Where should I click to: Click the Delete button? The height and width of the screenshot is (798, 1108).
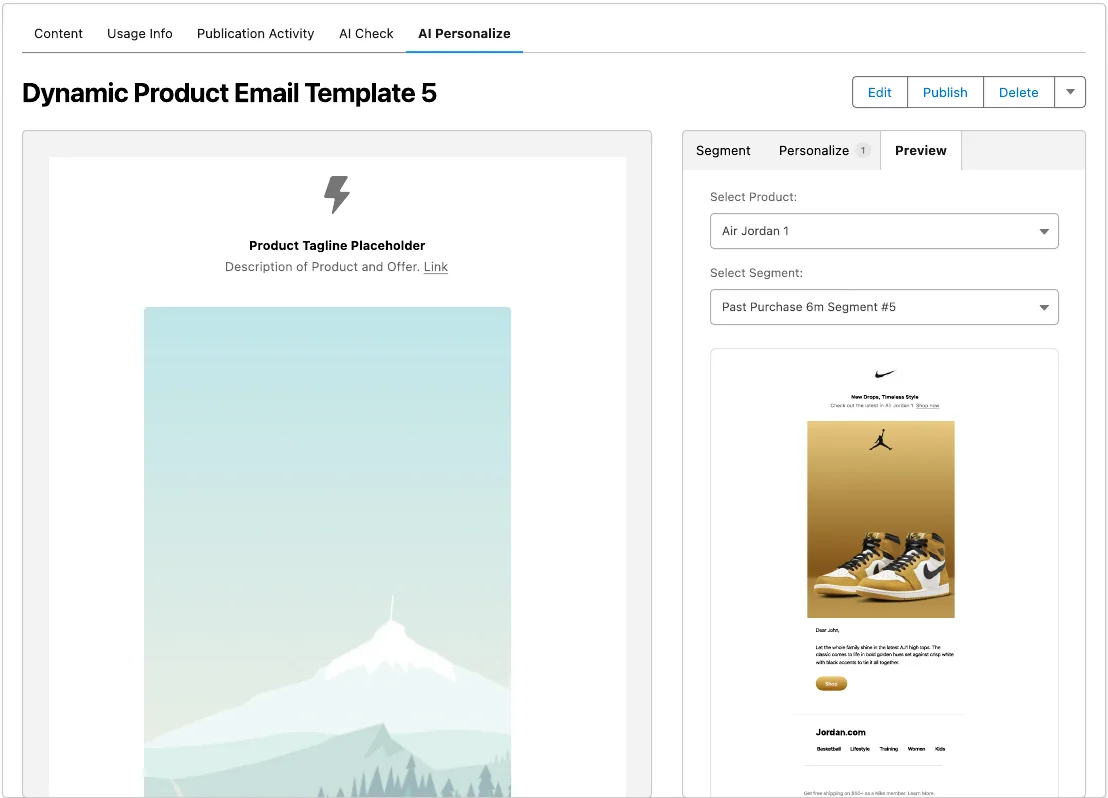coord(1018,93)
